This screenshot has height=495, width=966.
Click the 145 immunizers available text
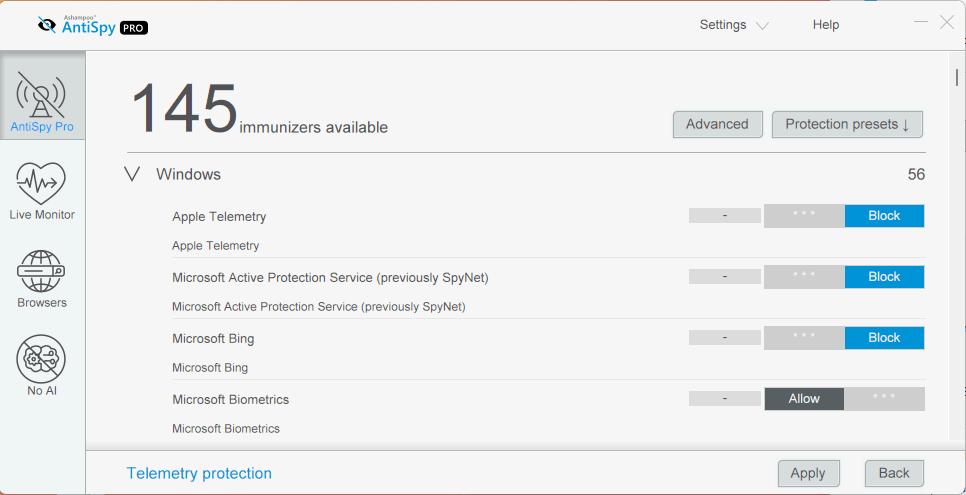259,110
